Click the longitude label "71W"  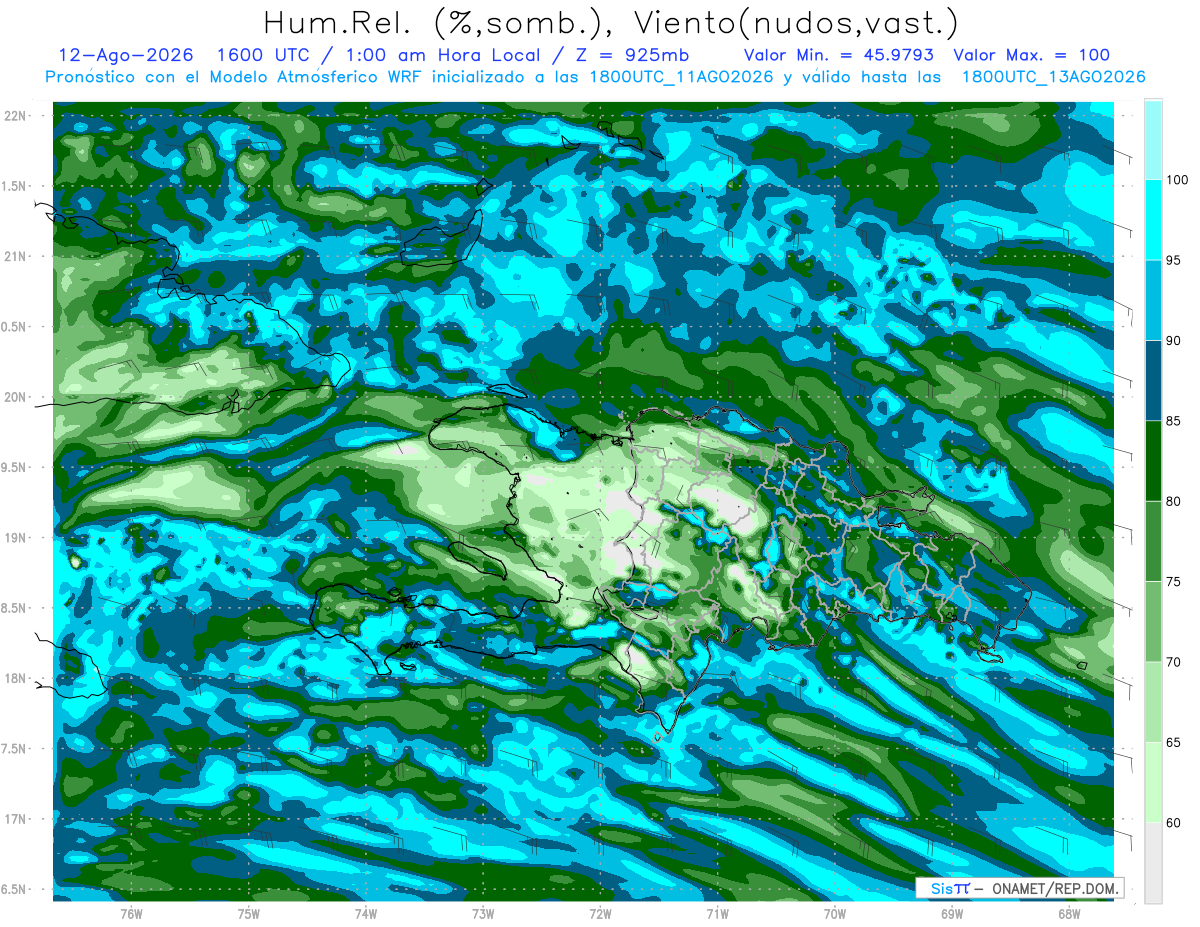717,915
